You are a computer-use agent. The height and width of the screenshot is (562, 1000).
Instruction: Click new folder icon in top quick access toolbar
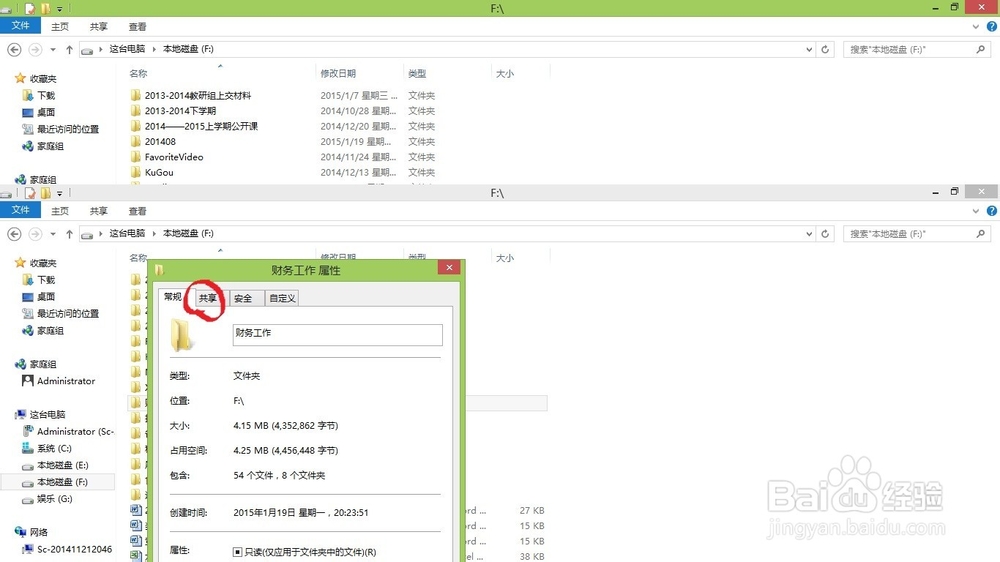(x=46, y=8)
